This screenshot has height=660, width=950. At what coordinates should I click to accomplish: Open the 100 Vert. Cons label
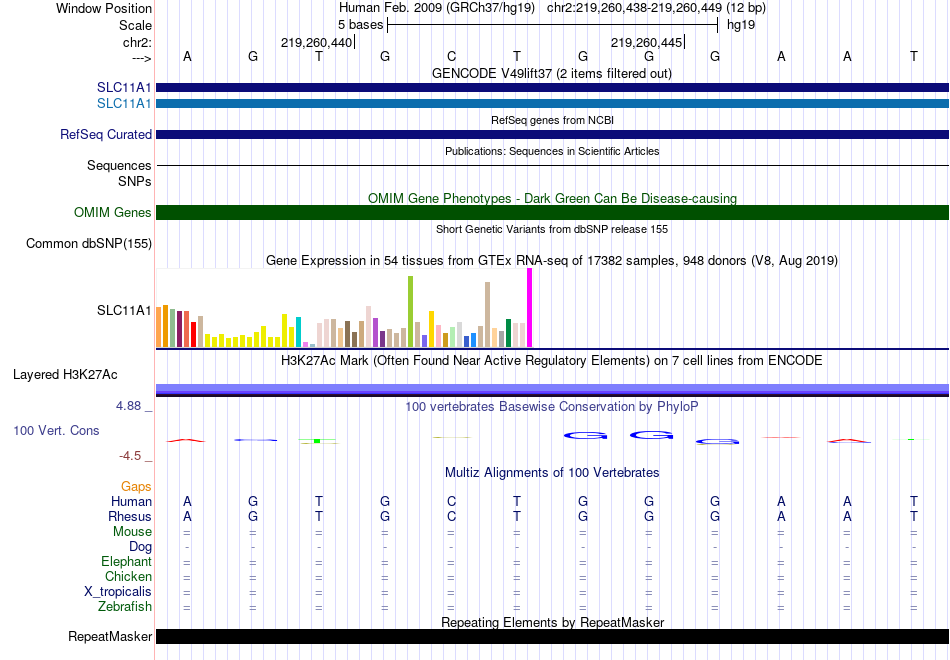(x=56, y=430)
